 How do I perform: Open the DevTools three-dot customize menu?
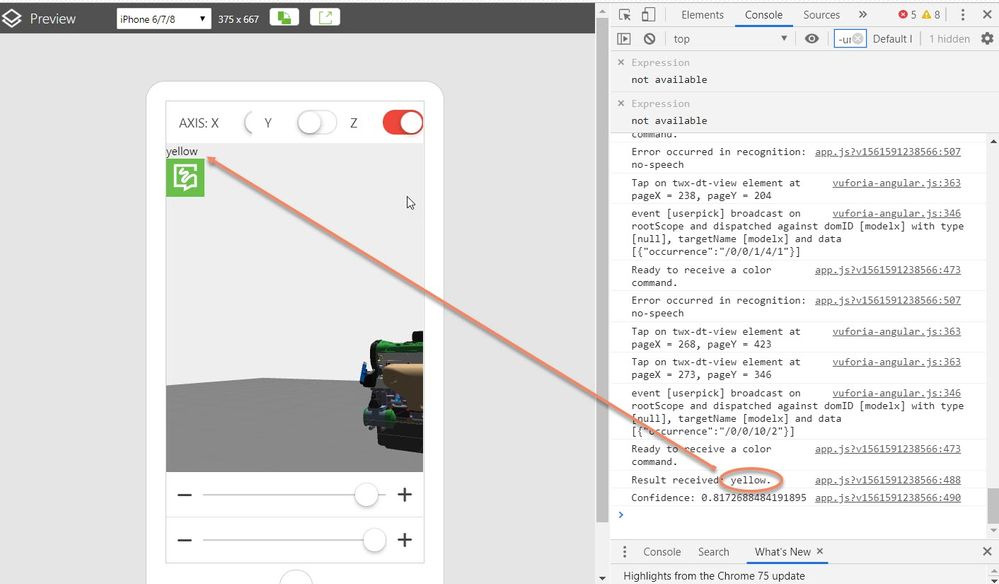coord(963,15)
